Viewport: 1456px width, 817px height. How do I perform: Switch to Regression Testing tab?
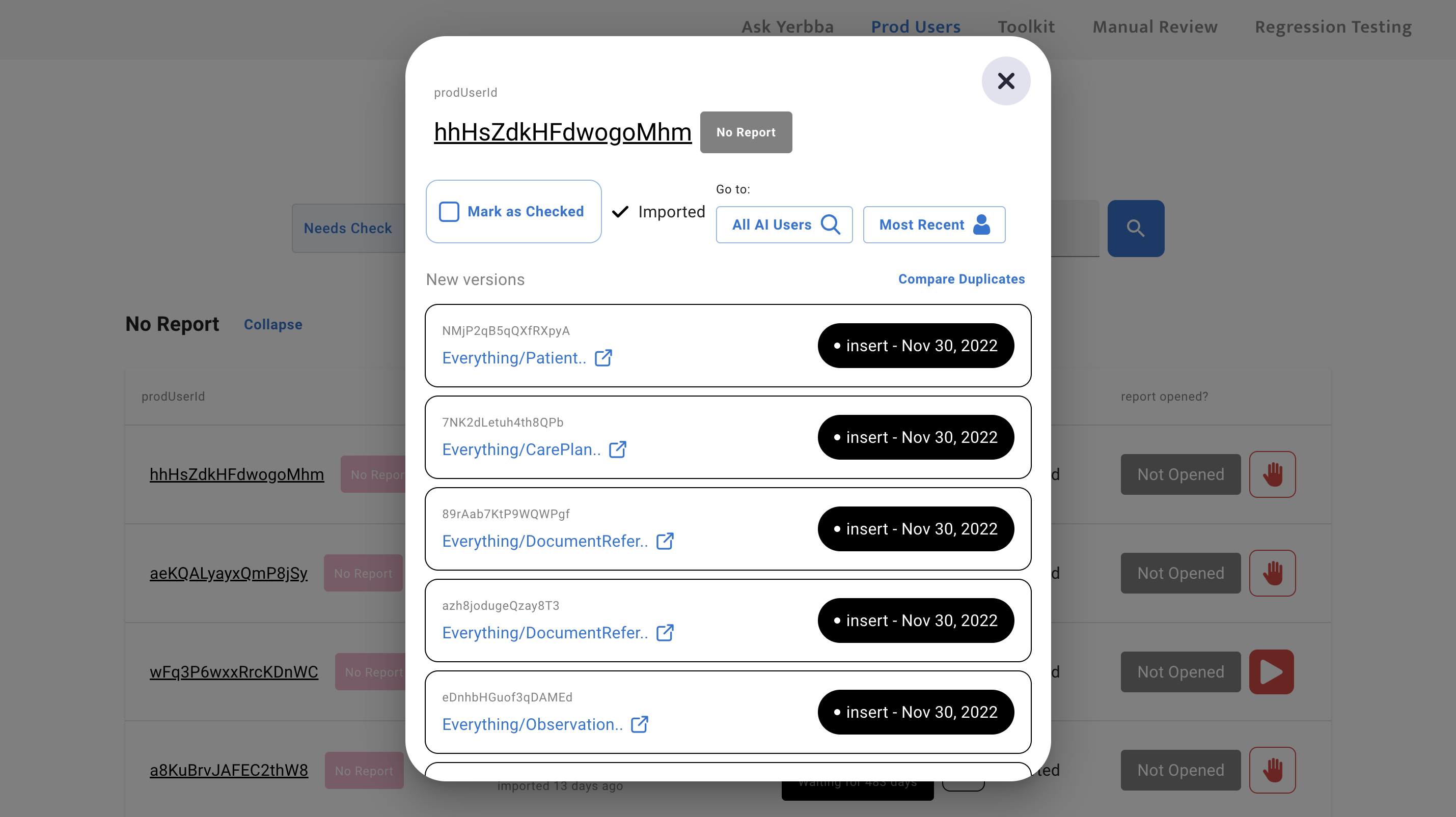1333,26
